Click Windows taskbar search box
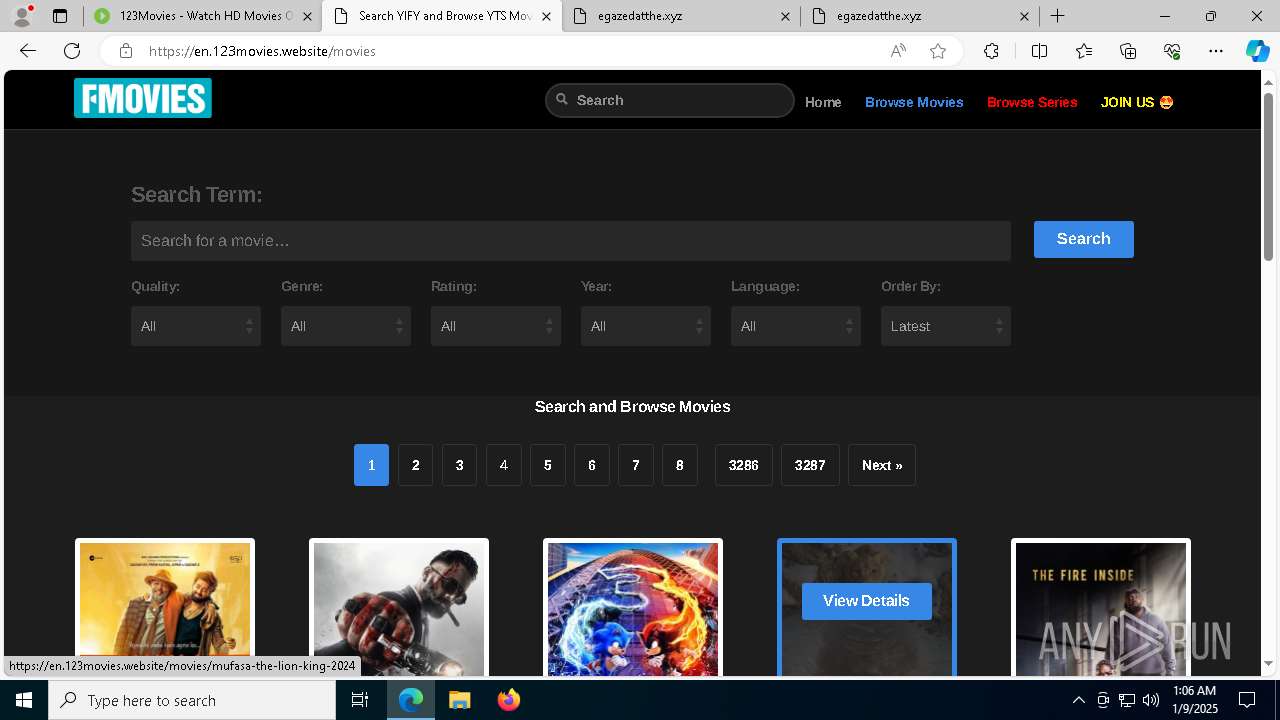 (x=192, y=700)
